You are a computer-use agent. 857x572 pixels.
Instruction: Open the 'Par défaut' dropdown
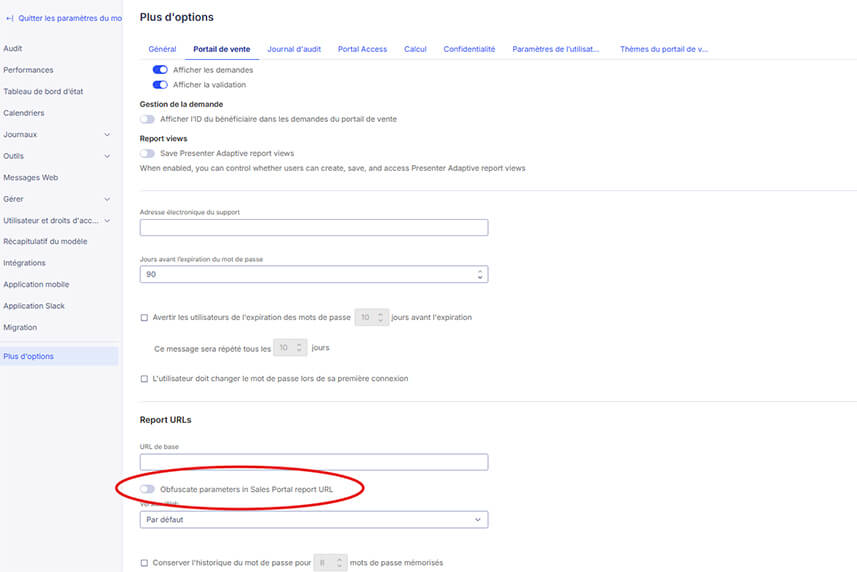click(x=314, y=520)
